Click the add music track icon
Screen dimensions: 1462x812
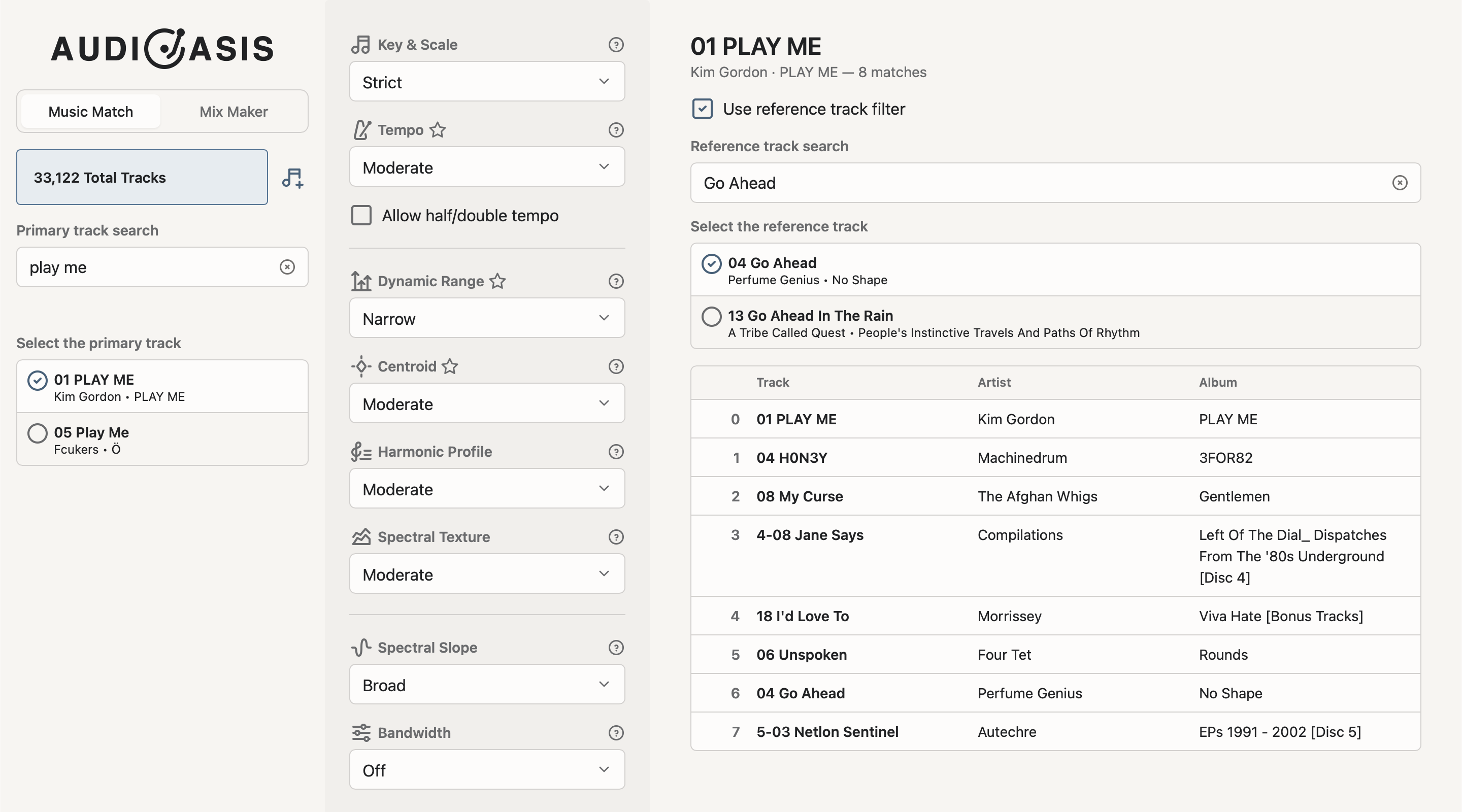point(293,178)
